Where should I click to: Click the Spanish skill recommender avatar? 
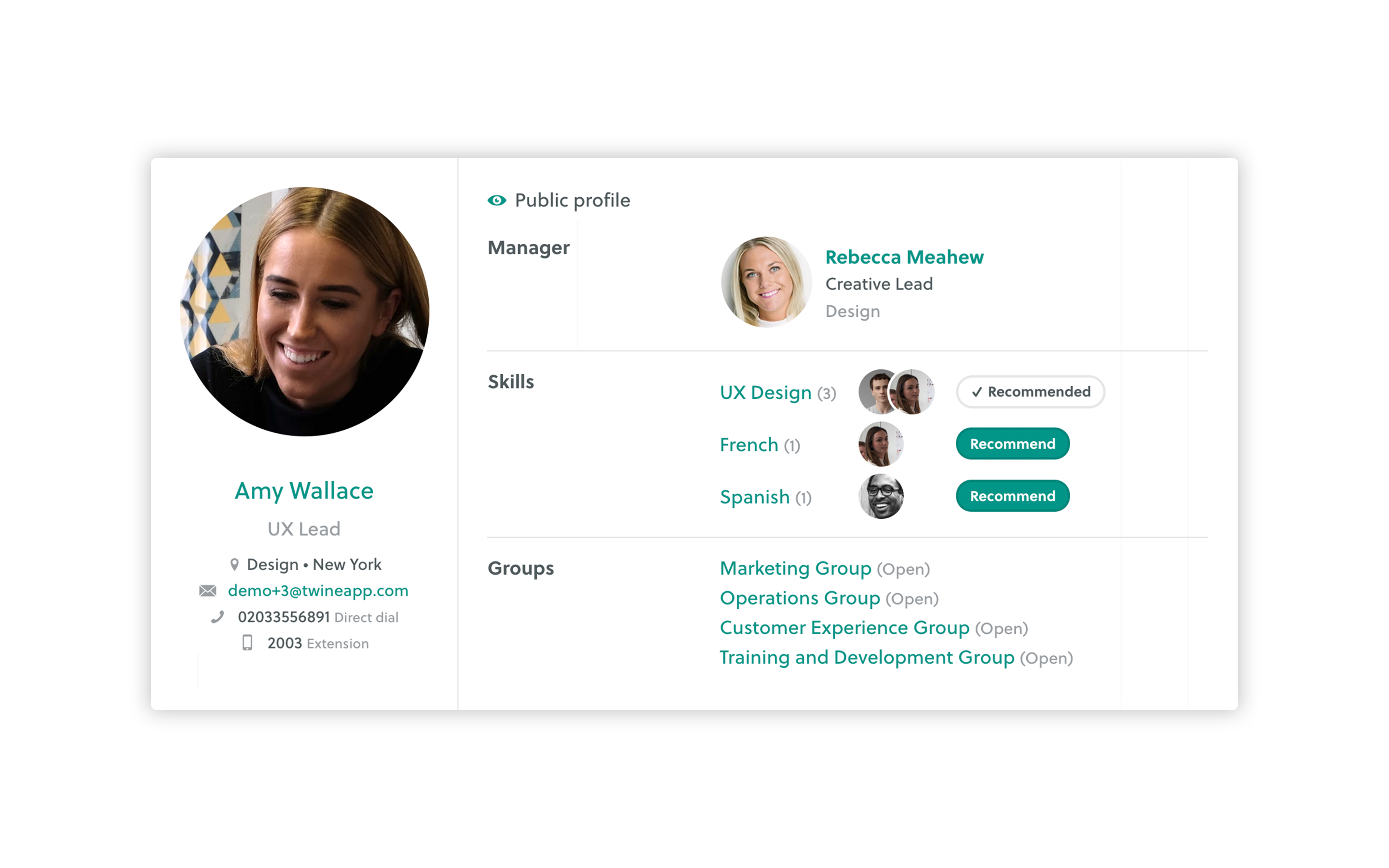[x=881, y=496]
